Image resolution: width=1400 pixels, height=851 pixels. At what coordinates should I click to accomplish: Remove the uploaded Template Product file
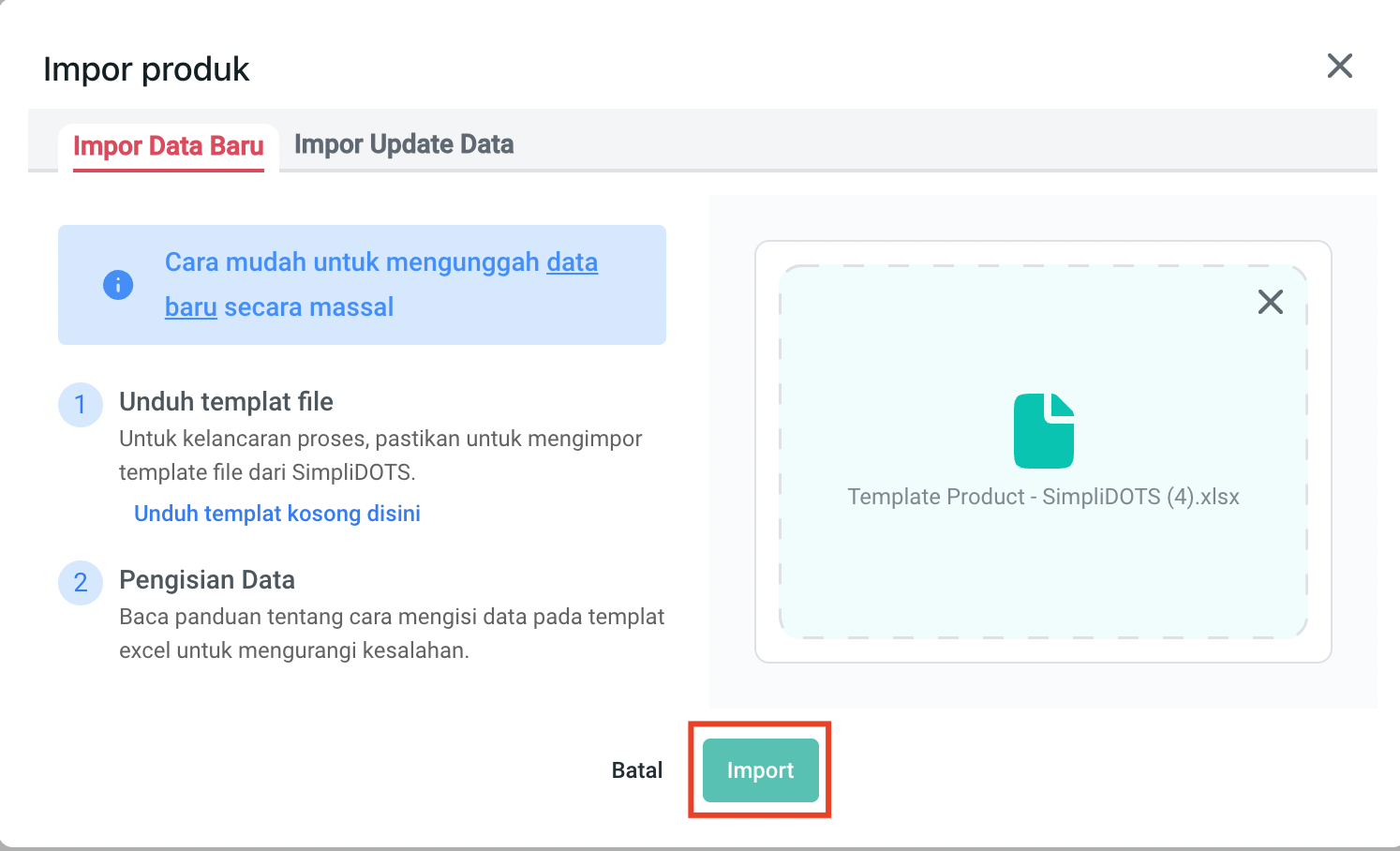pos(1270,302)
